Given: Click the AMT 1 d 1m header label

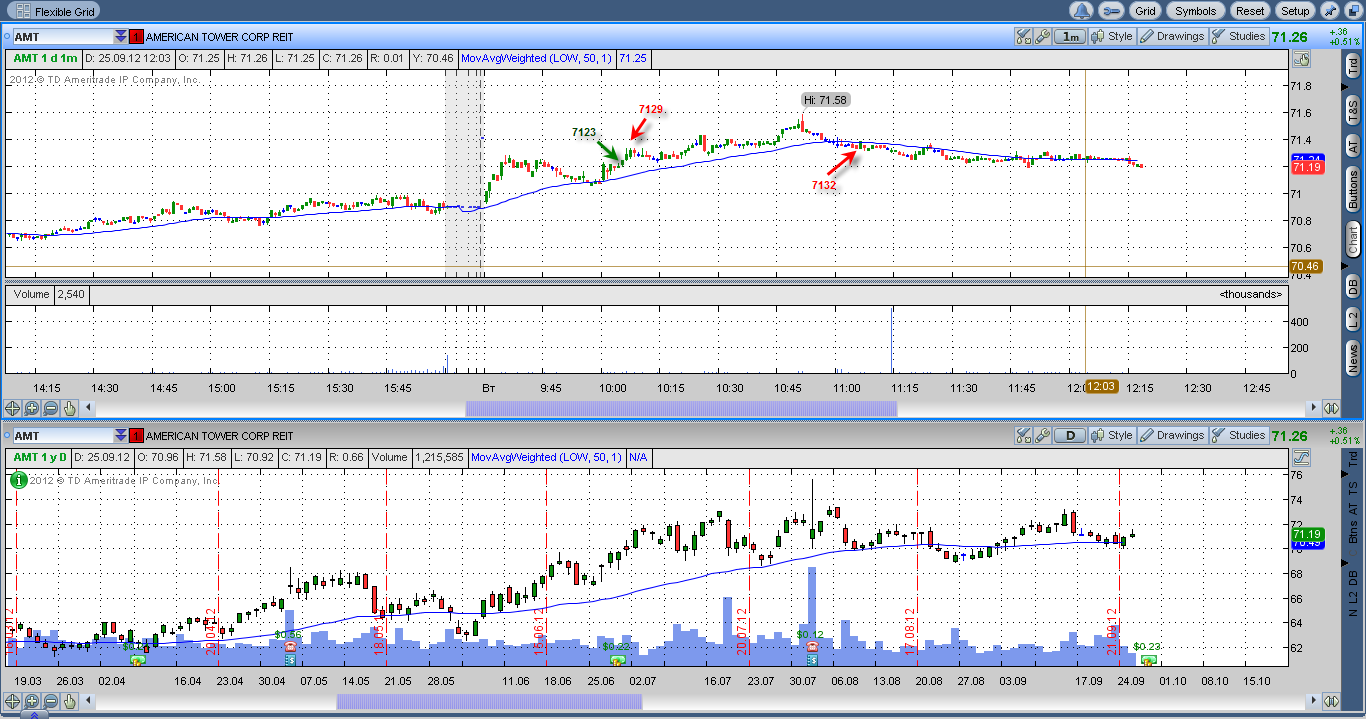Looking at the screenshot, I should pos(45,59).
